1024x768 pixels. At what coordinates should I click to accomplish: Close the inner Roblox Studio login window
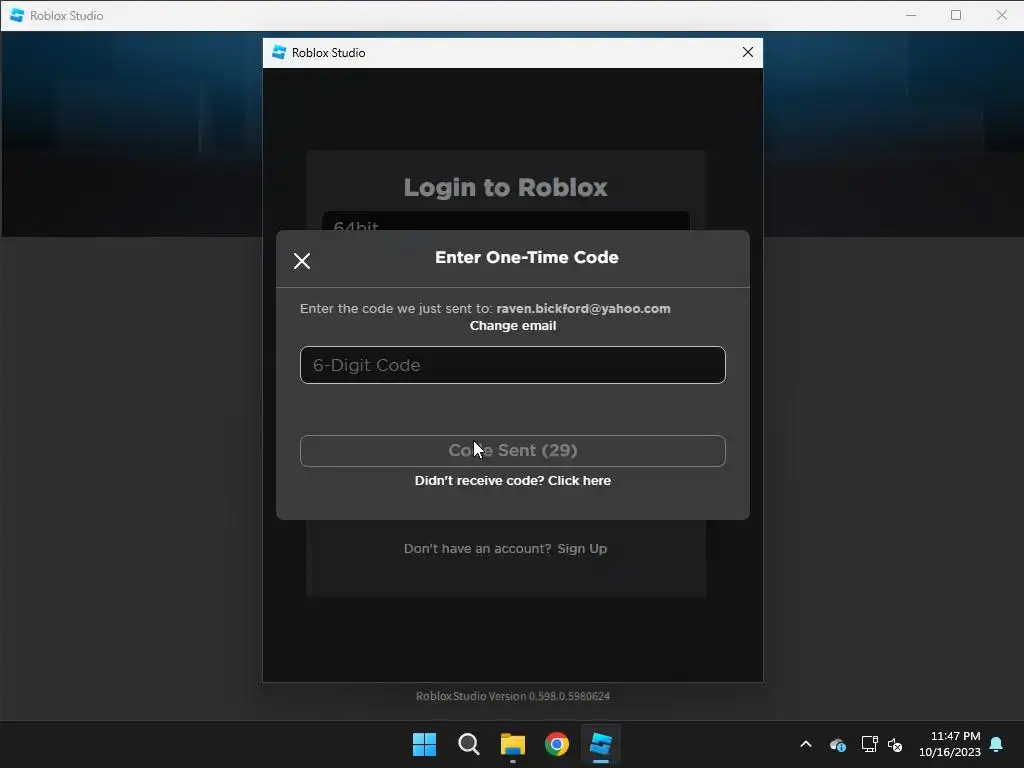748,52
